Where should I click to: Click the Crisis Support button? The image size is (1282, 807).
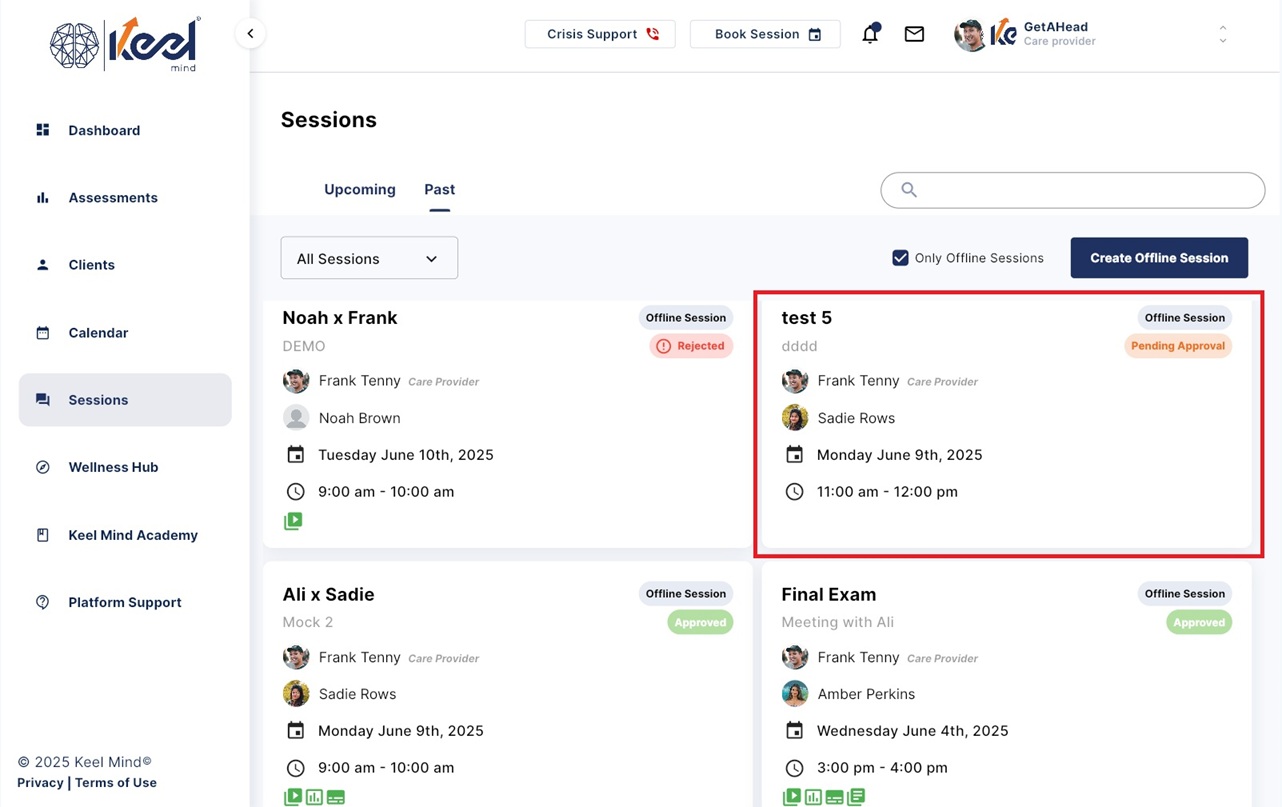coord(600,34)
